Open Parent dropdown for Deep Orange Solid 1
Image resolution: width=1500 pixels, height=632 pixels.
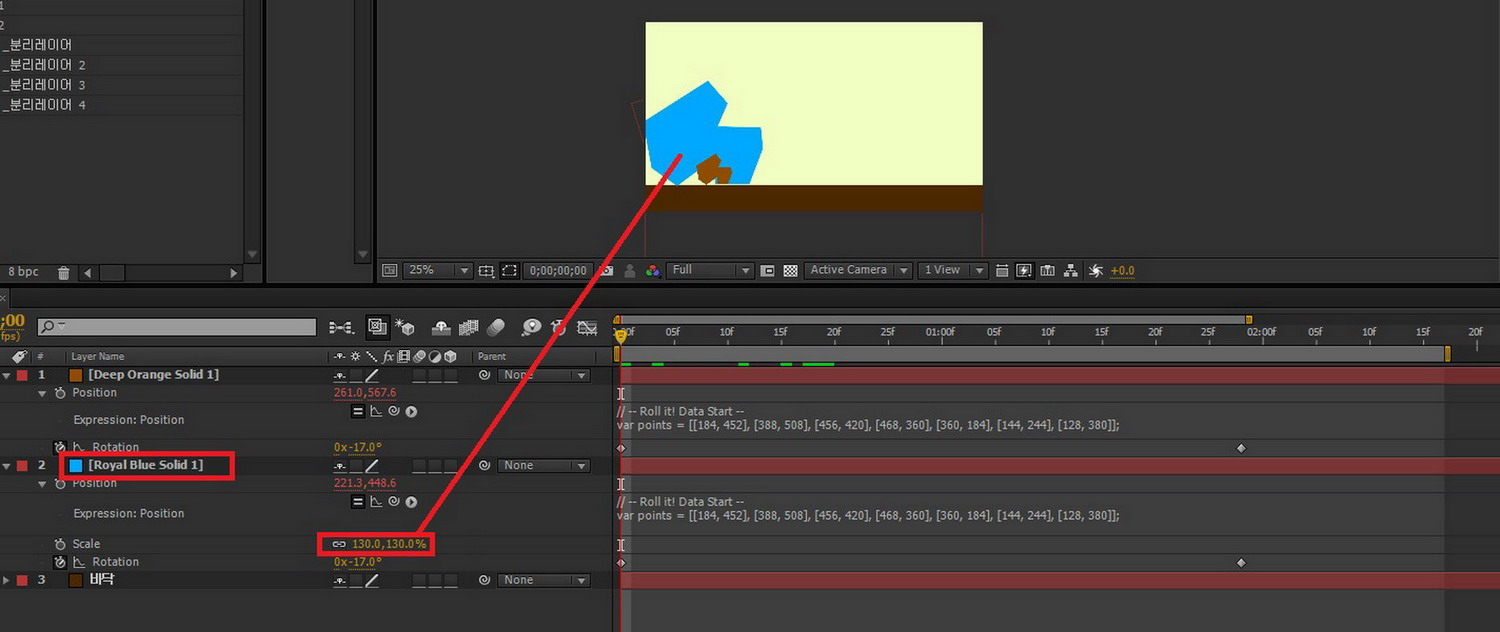coord(544,375)
